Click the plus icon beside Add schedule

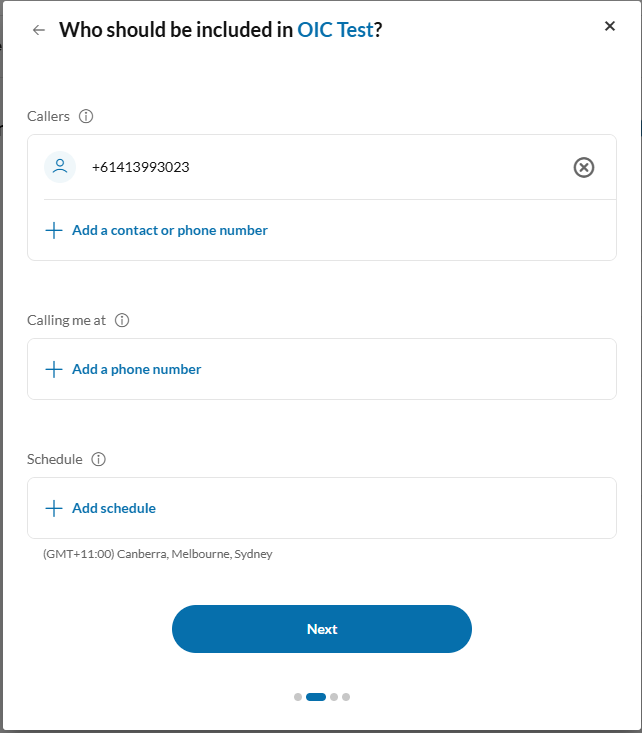click(x=54, y=508)
